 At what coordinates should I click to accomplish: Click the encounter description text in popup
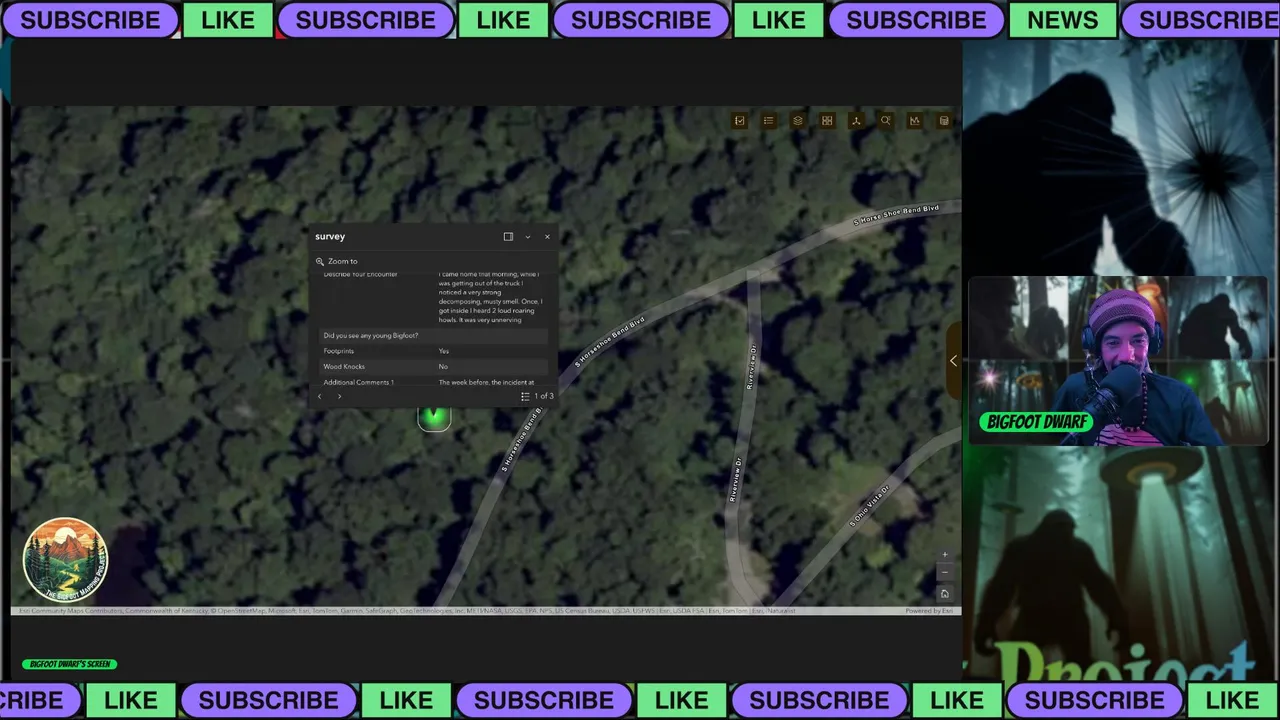coord(490,297)
